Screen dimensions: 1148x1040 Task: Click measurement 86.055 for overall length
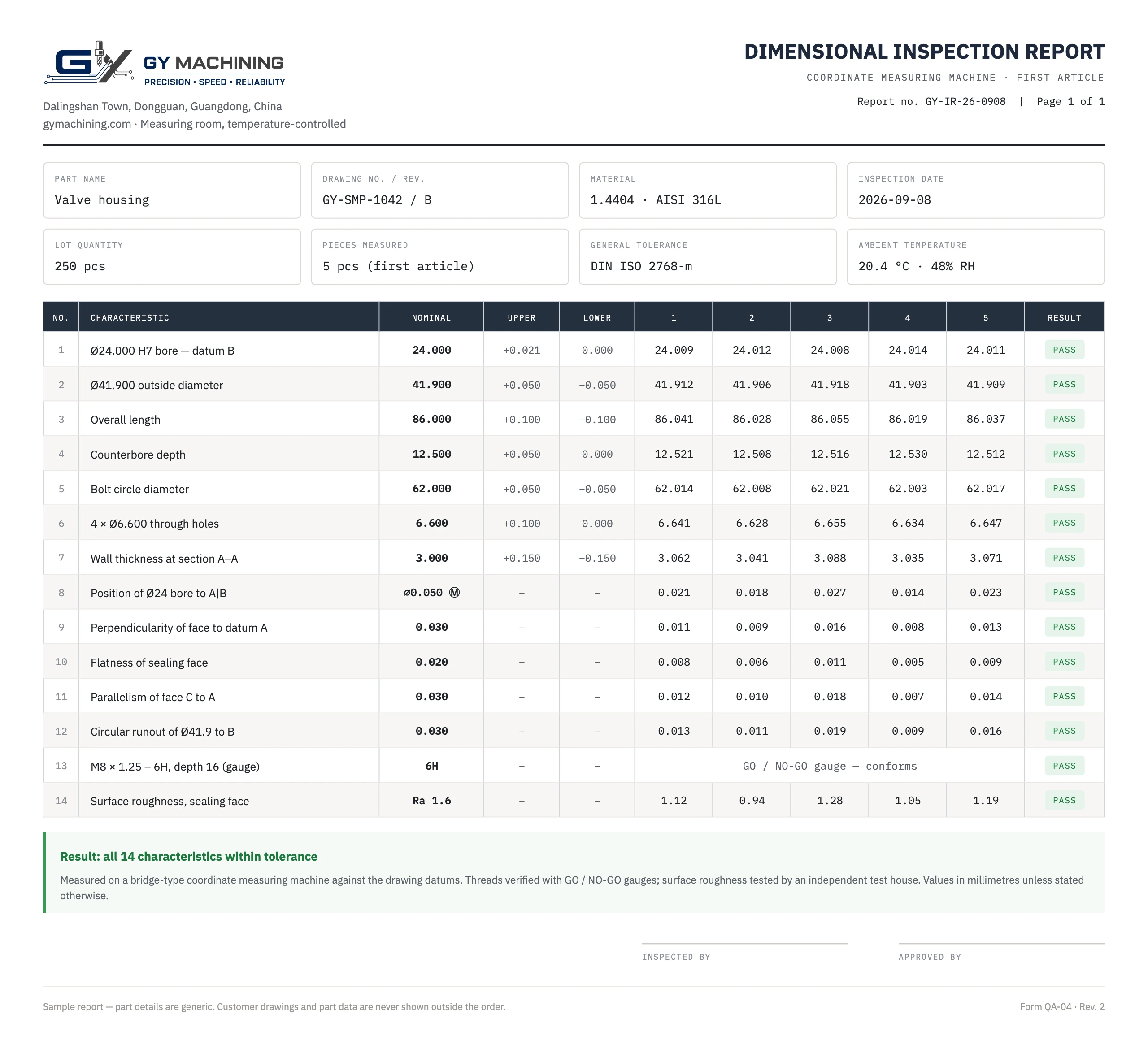click(x=829, y=420)
